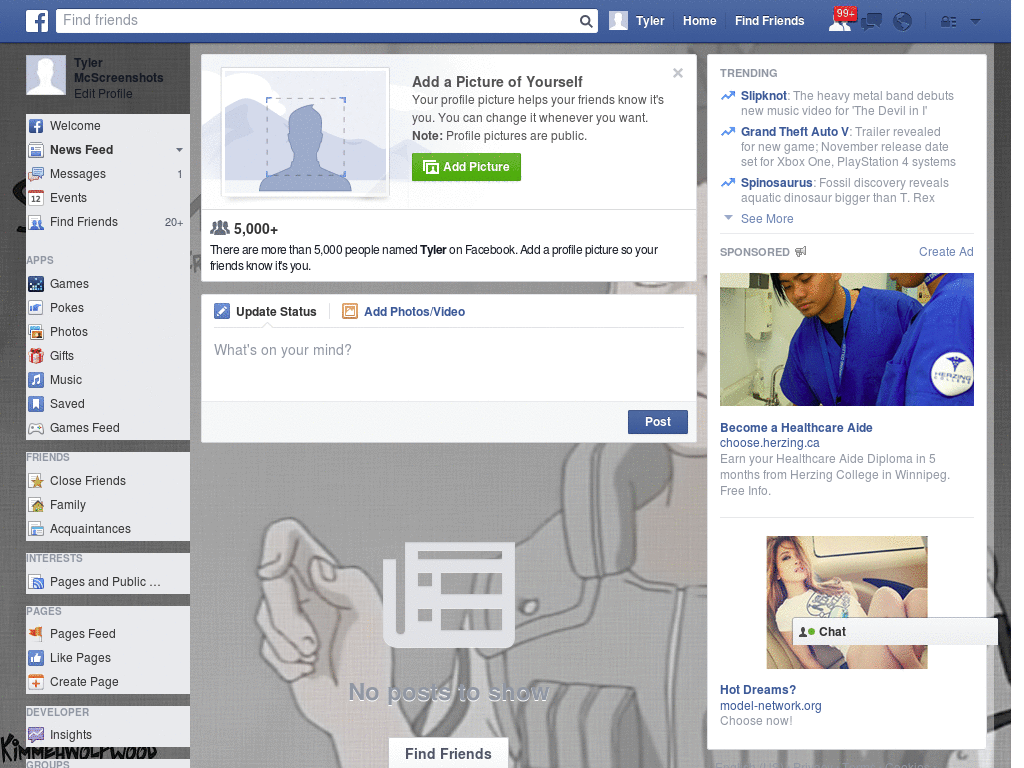
Task: Click the Pokes icon
Action: point(36,308)
